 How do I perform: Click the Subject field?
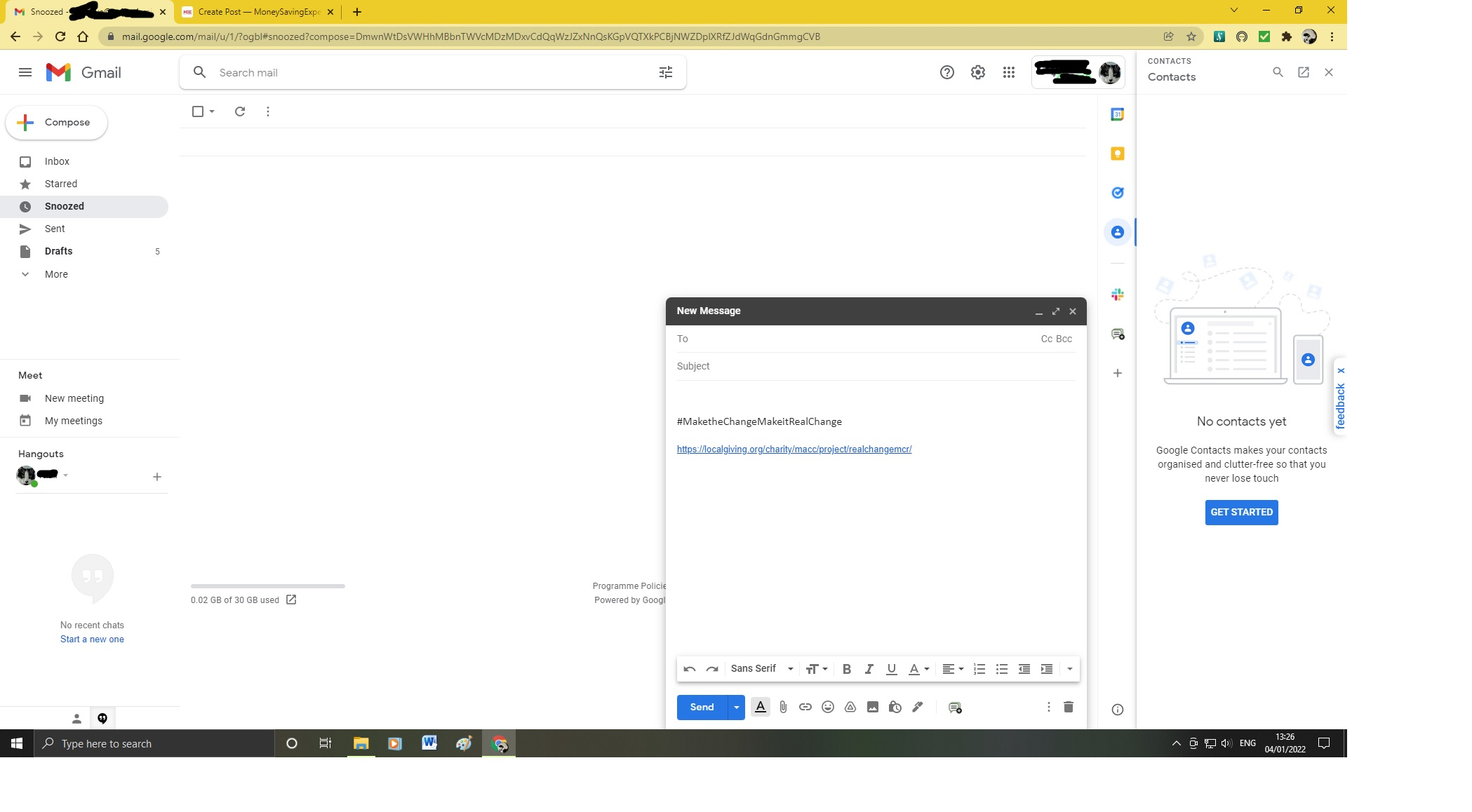(876, 366)
